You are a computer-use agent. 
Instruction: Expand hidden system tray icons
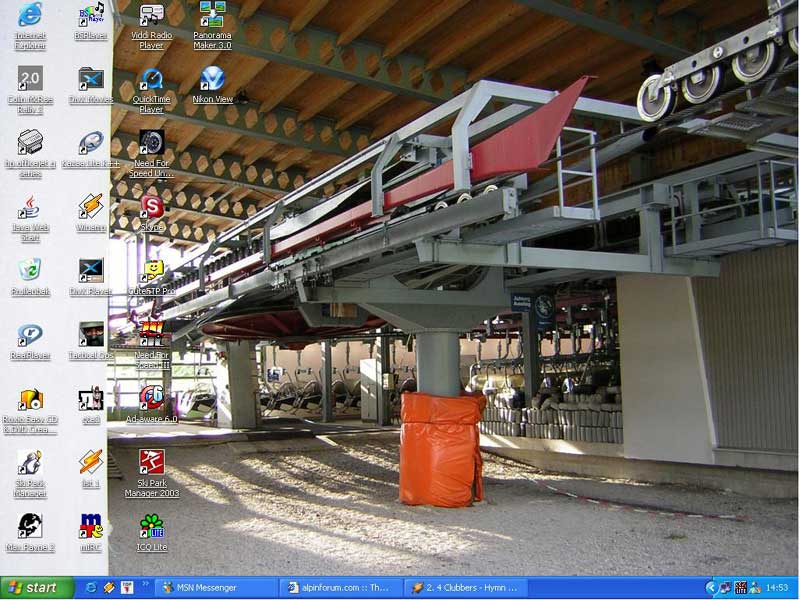click(x=711, y=588)
